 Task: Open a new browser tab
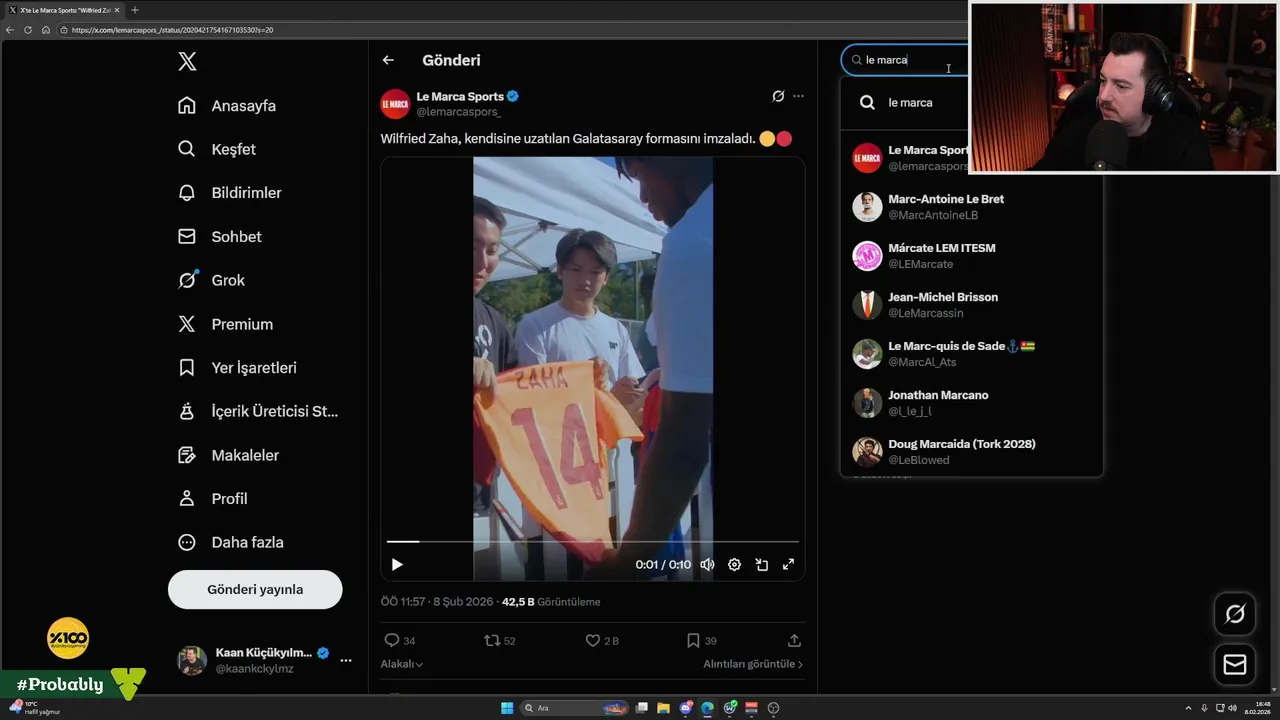(x=134, y=10)
